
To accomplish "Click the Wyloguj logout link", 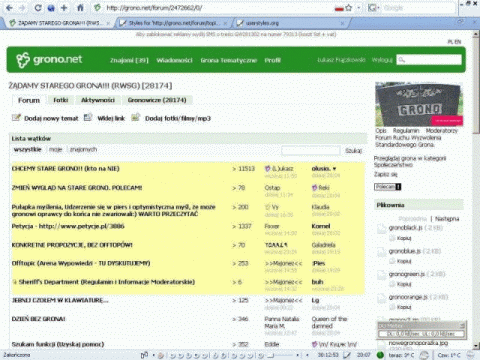I will (x=382, y=60).
